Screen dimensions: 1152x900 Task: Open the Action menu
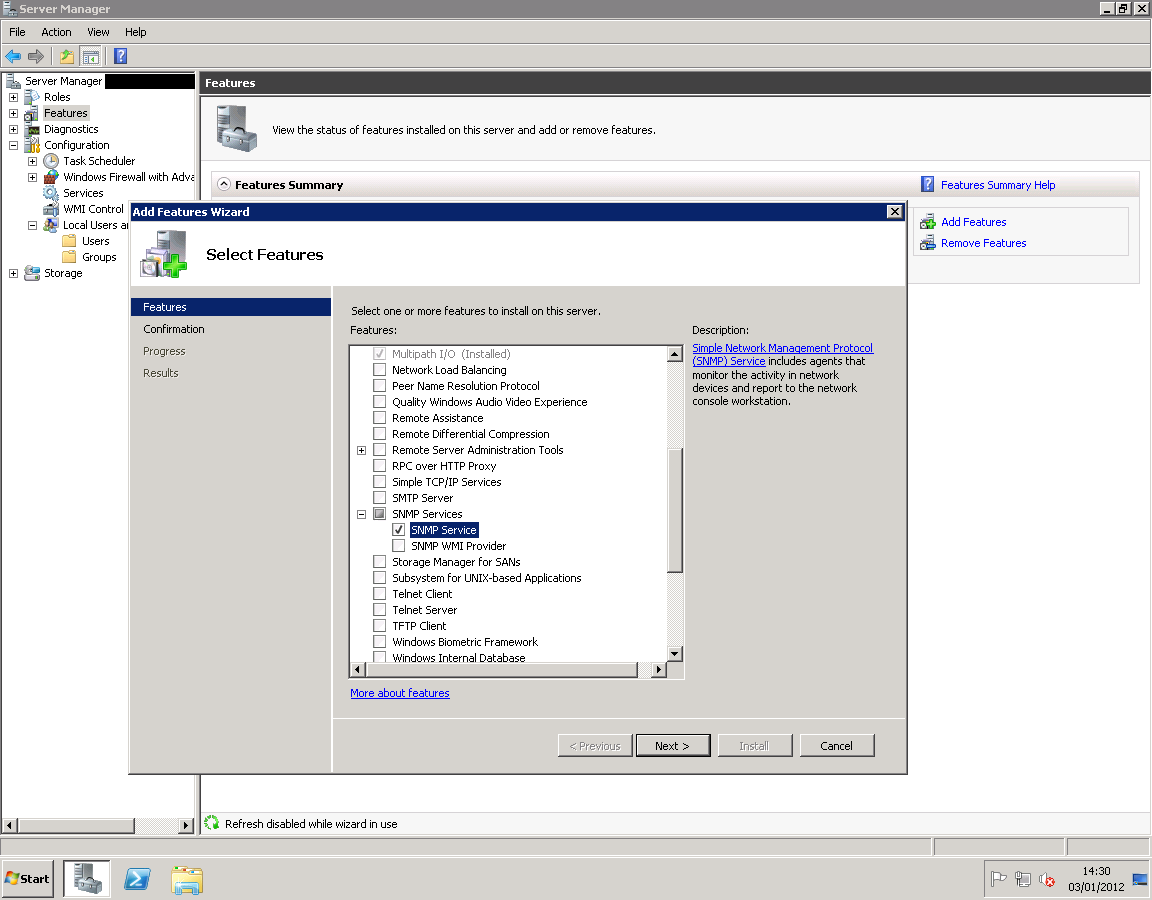coord(57,32)
